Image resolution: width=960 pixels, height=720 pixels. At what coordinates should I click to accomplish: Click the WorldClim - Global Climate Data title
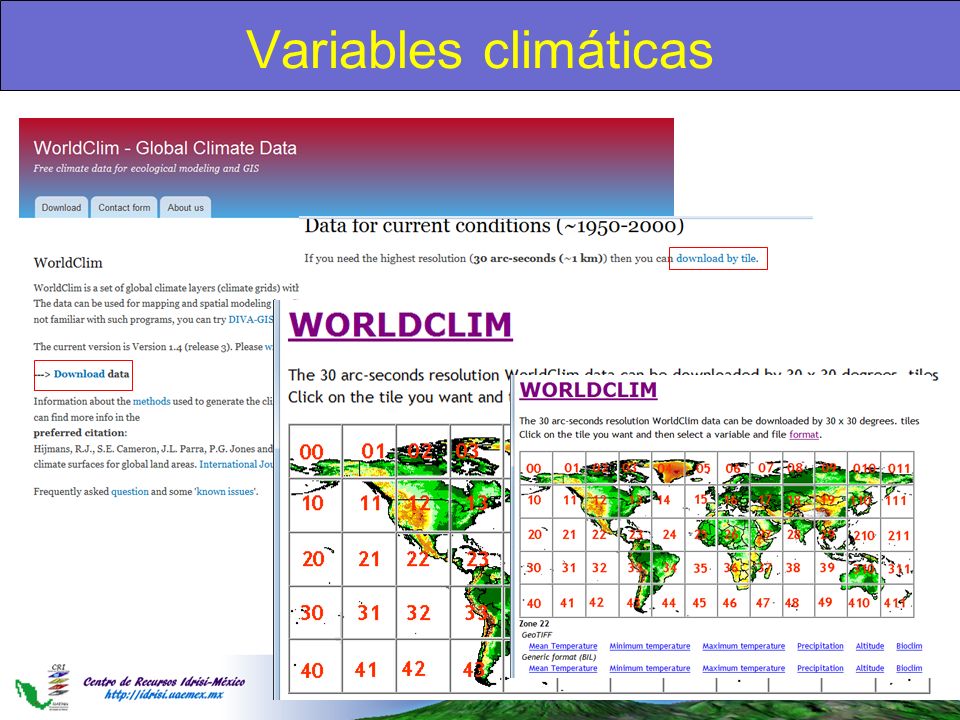pos(165,148)
